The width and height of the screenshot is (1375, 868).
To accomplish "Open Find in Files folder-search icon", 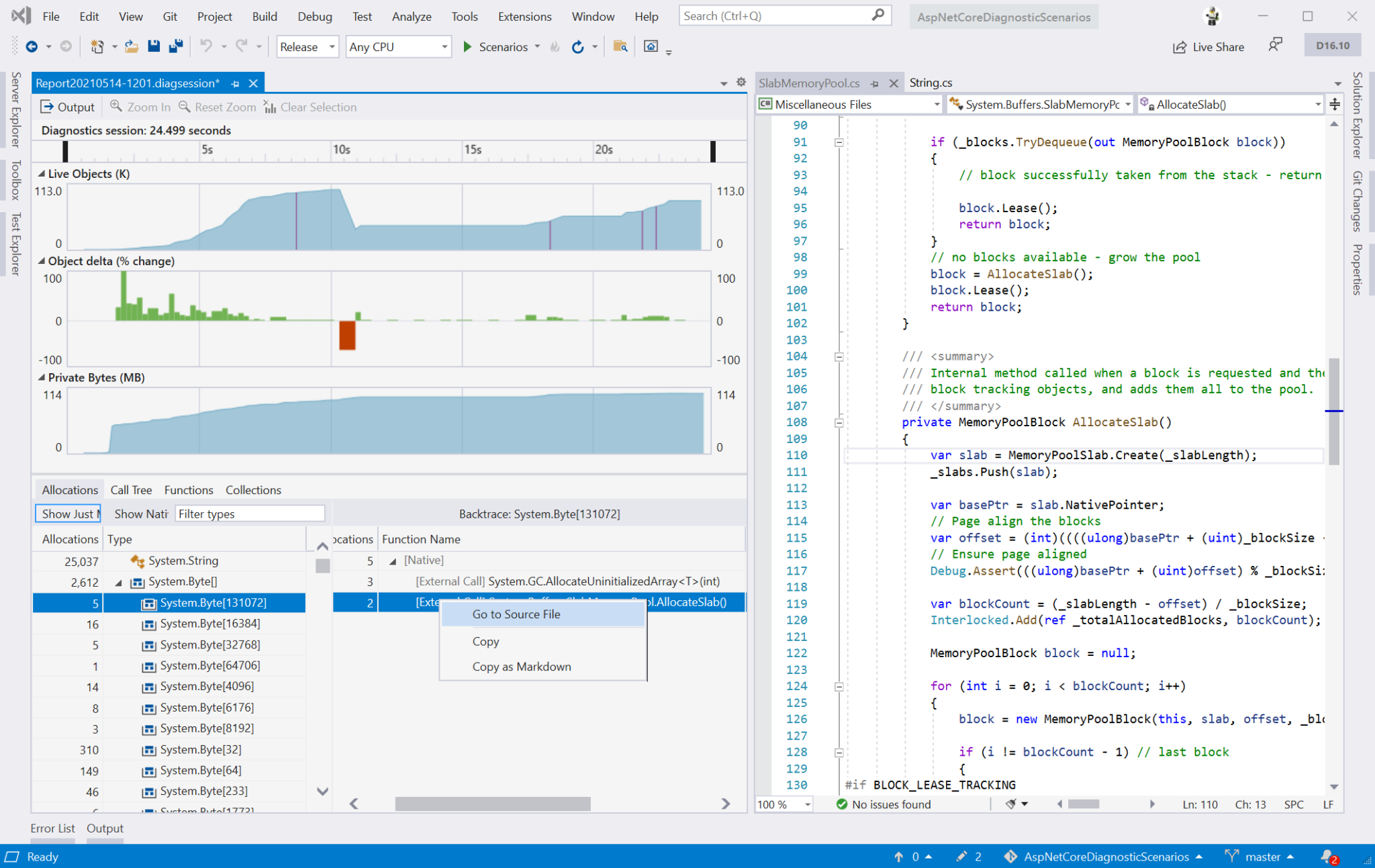I will pyautogui.click(x=620, y=46).
